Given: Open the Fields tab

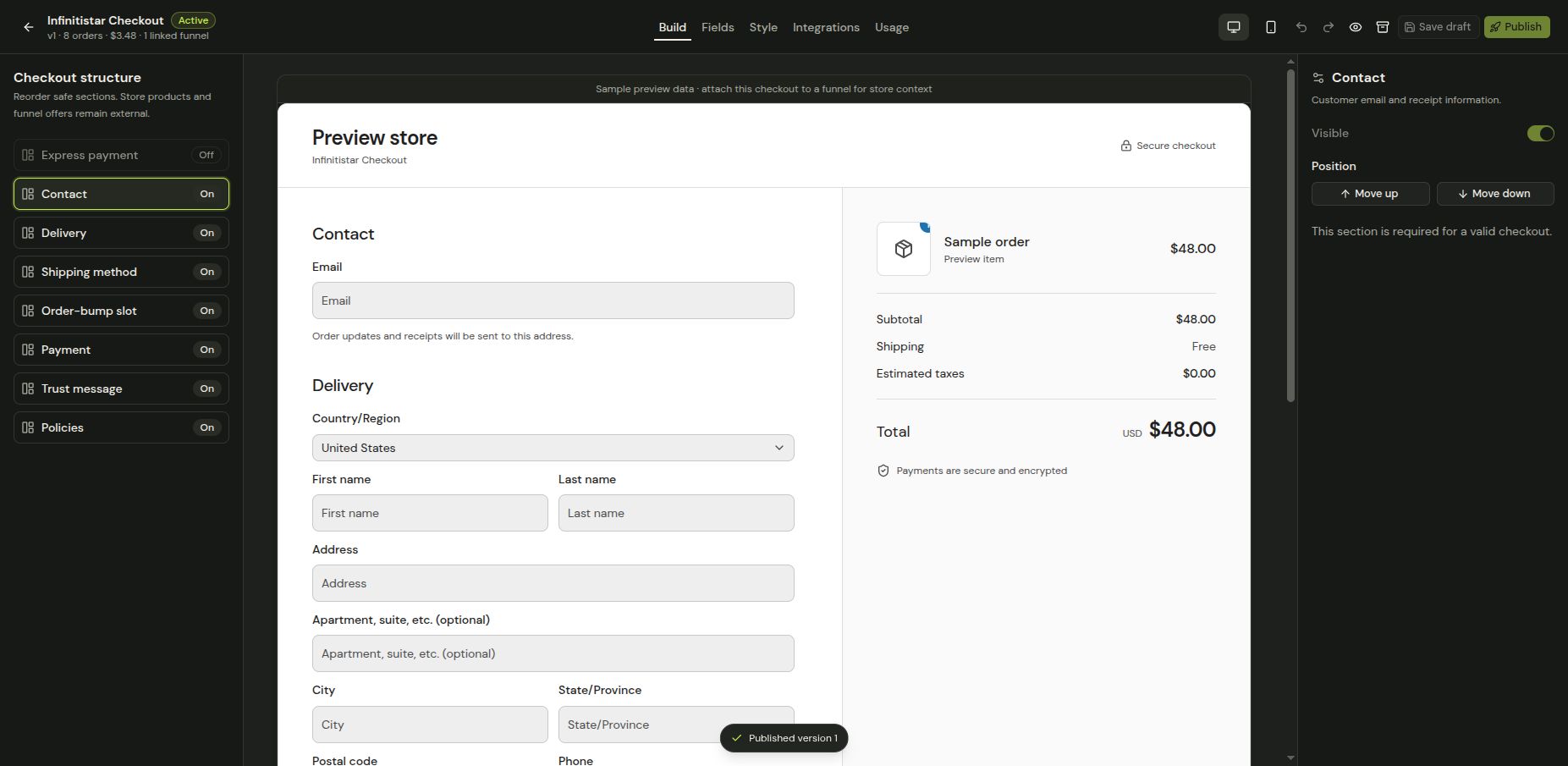Looking at the screenshot, I should pos(718,27).
